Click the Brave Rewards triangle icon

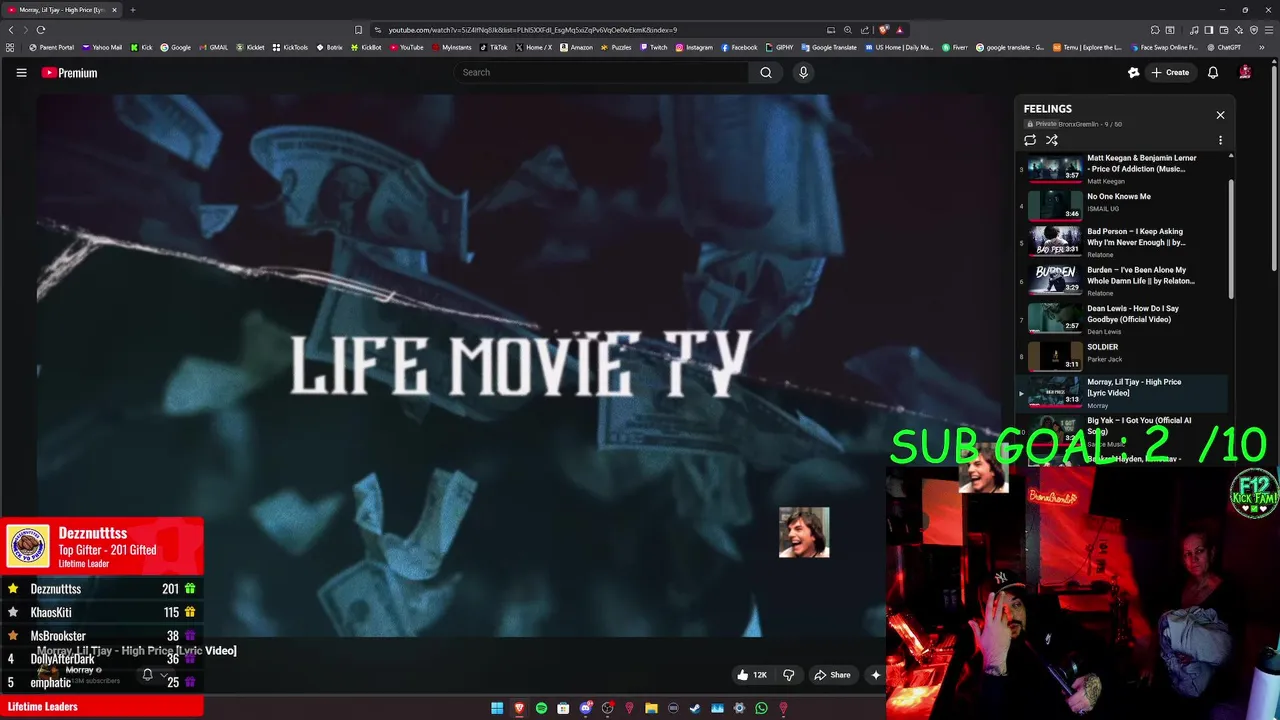[899, 30]
